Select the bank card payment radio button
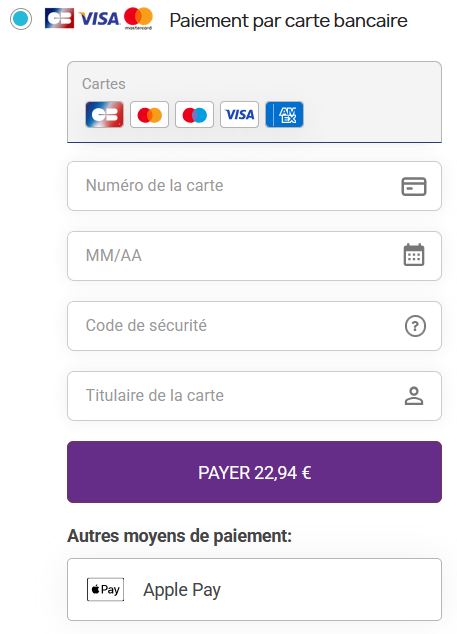Screen dimensions: 457x634 point(21,19)
